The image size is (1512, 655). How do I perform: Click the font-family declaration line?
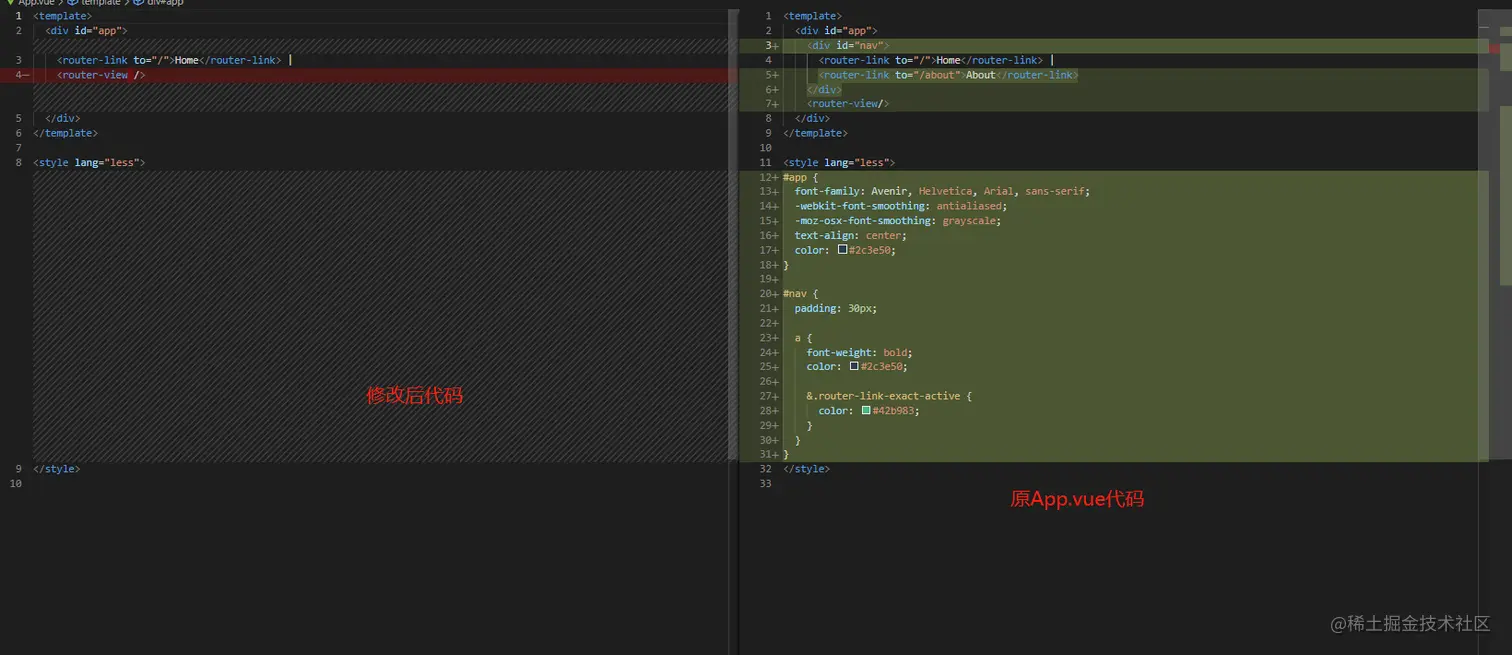pyautogui.click(x=942, y=191)
